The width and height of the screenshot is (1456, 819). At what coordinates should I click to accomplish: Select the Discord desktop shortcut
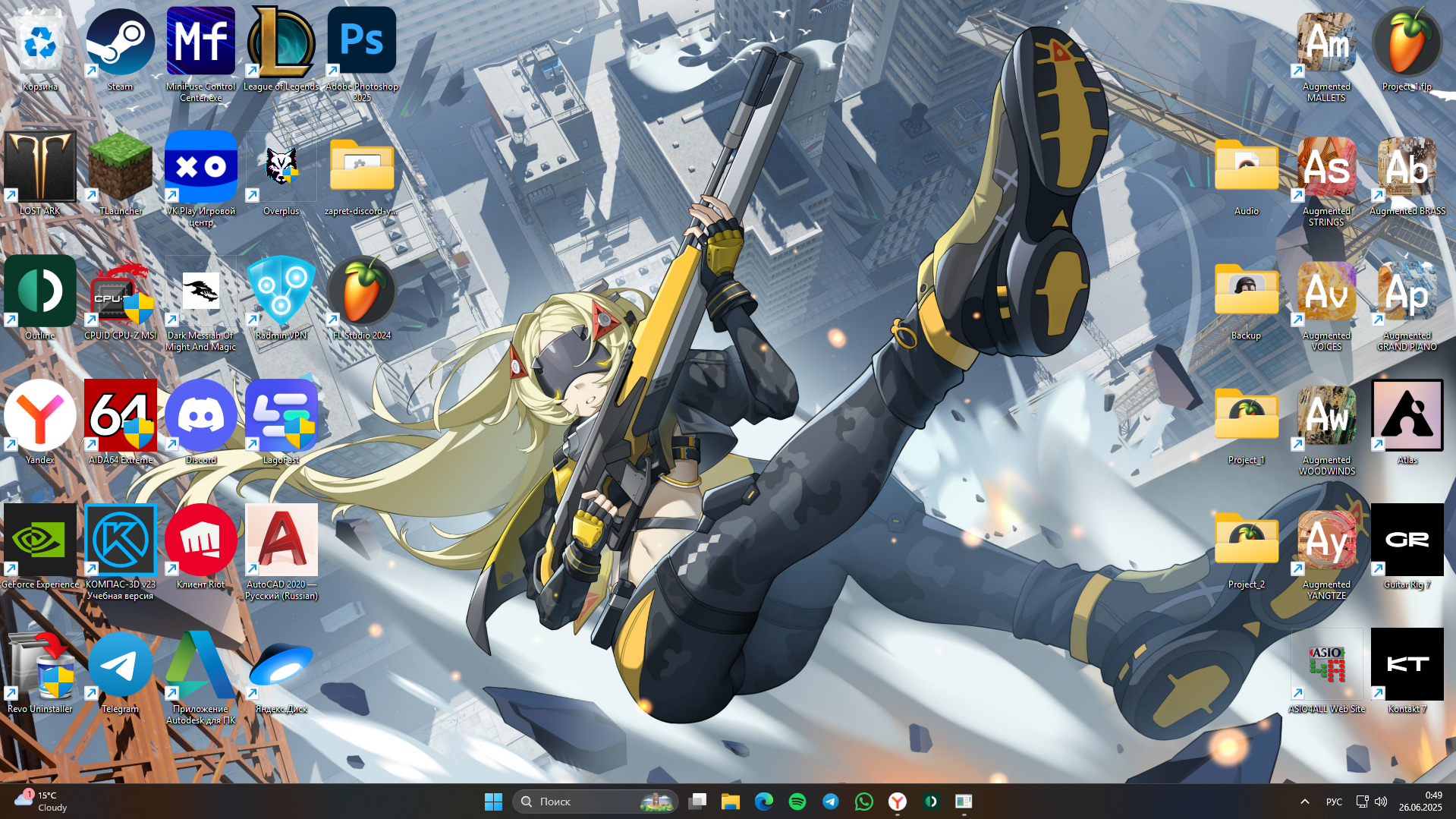click(201, 423)
